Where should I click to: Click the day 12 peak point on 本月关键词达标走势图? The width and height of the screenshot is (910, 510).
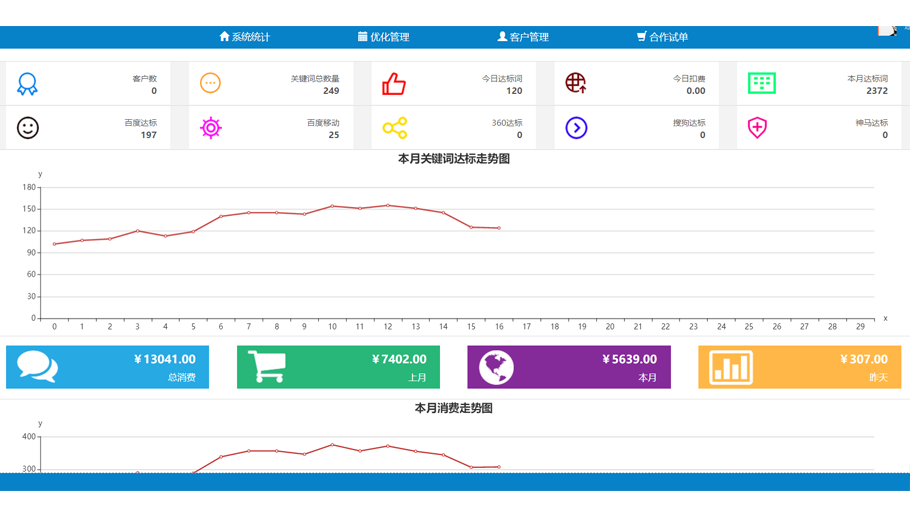click(388, 206)
